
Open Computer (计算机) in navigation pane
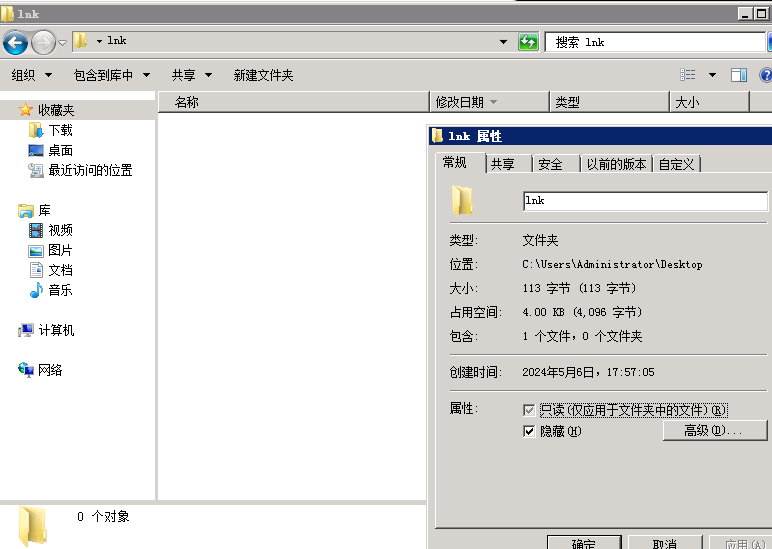tap(56, 330)
